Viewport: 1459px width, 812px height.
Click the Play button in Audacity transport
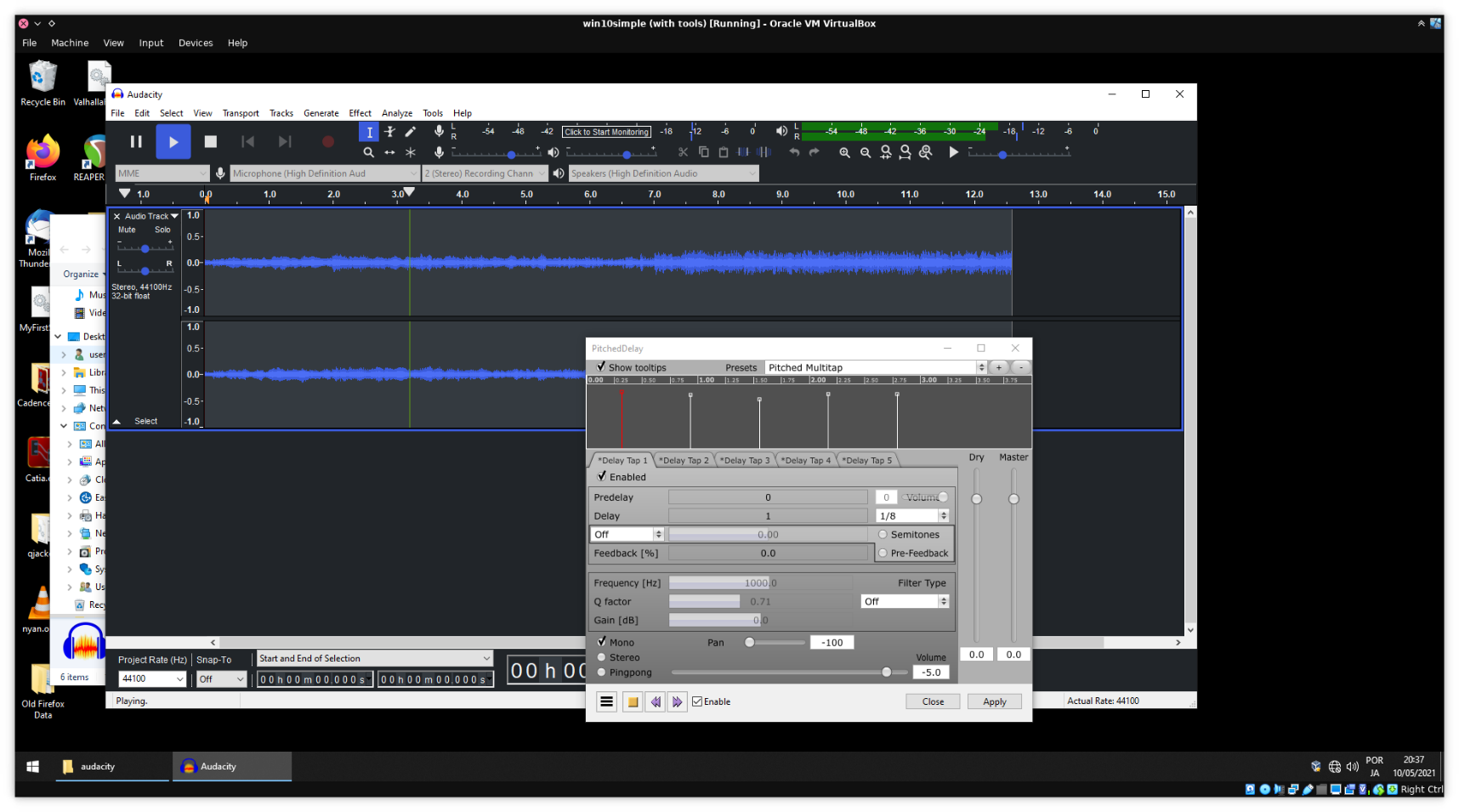(173, 142)
